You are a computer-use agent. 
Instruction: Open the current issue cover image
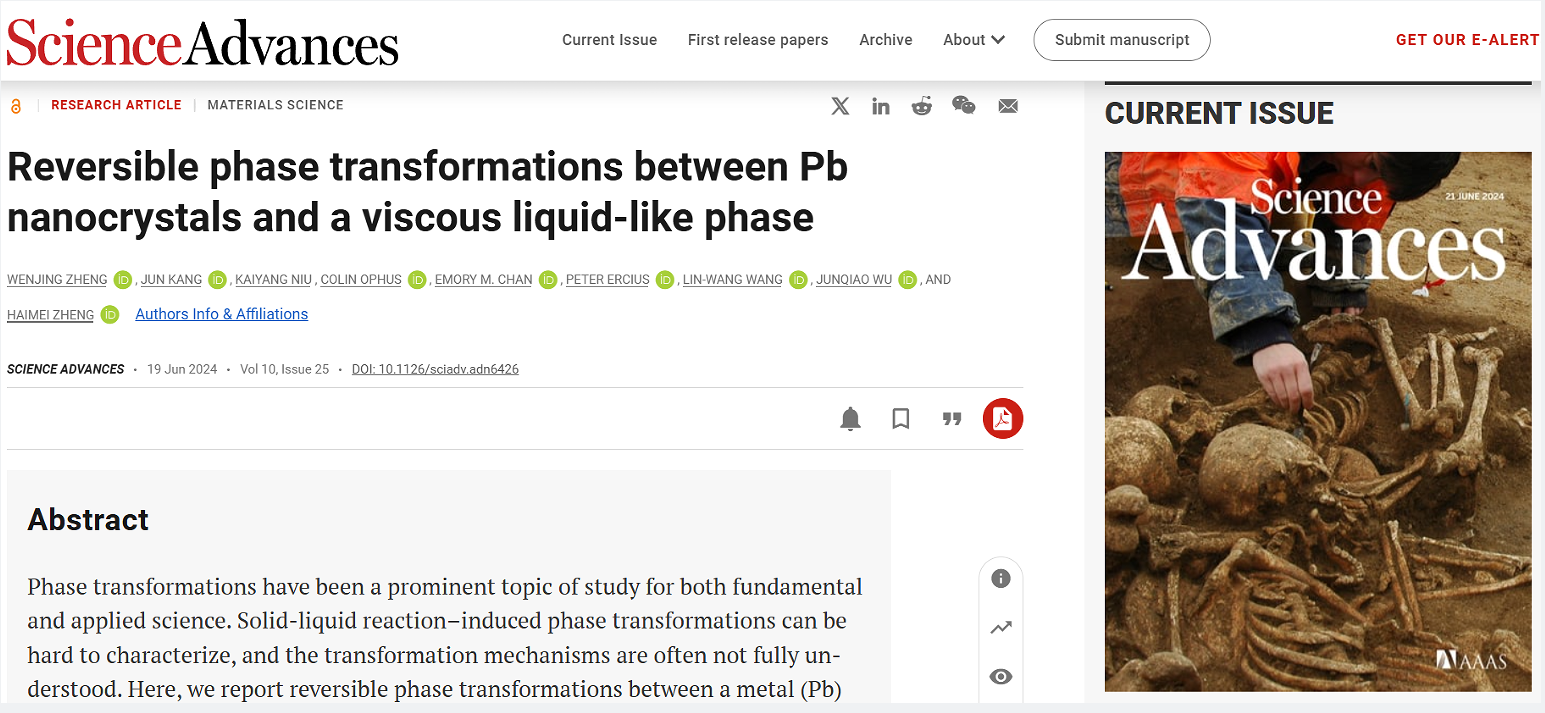(1317, 421)
